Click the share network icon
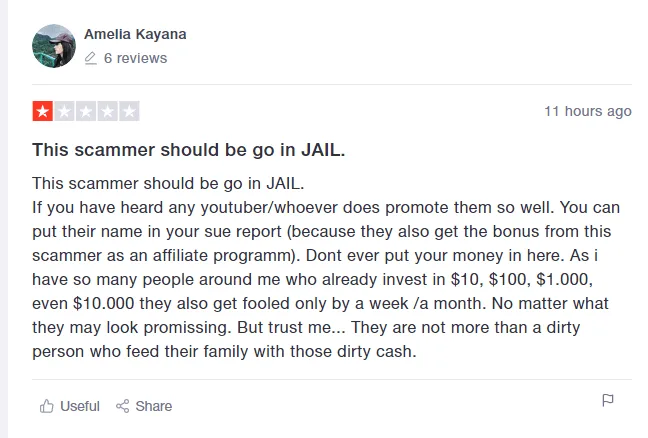The width and height of the screenshot is (648, 438). (x=123, y=406)
